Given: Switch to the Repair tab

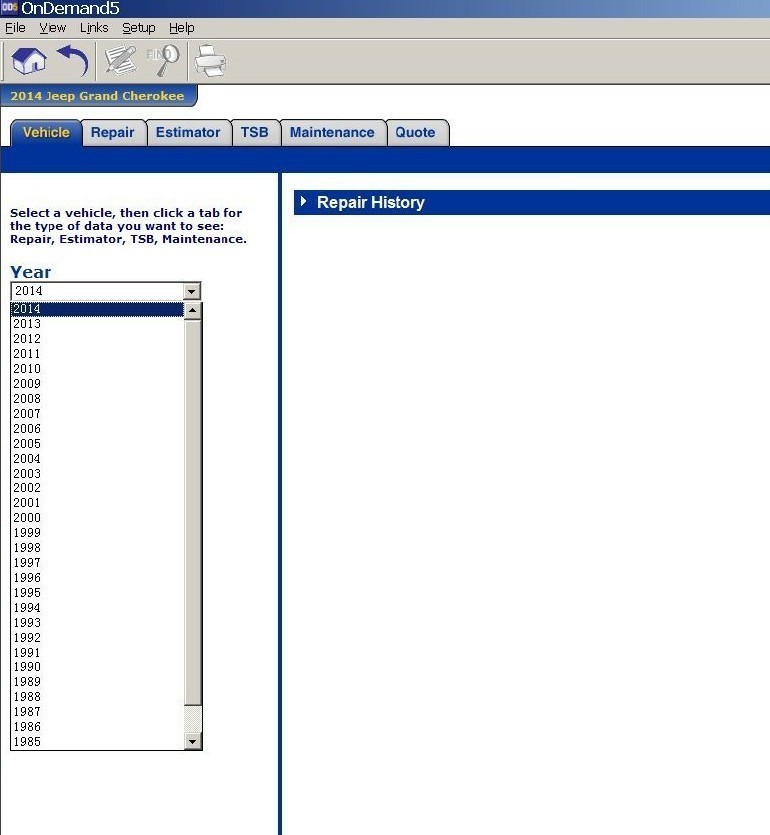Looking at the screenshot, I should click(112, 132).
